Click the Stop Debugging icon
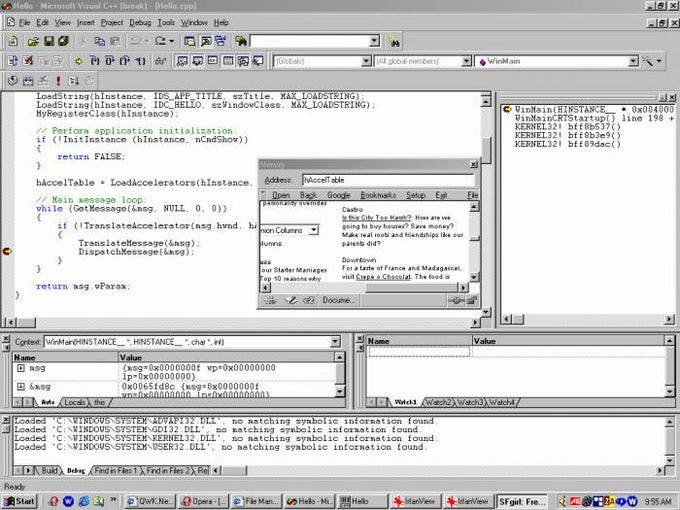 (x=28, y=61)
